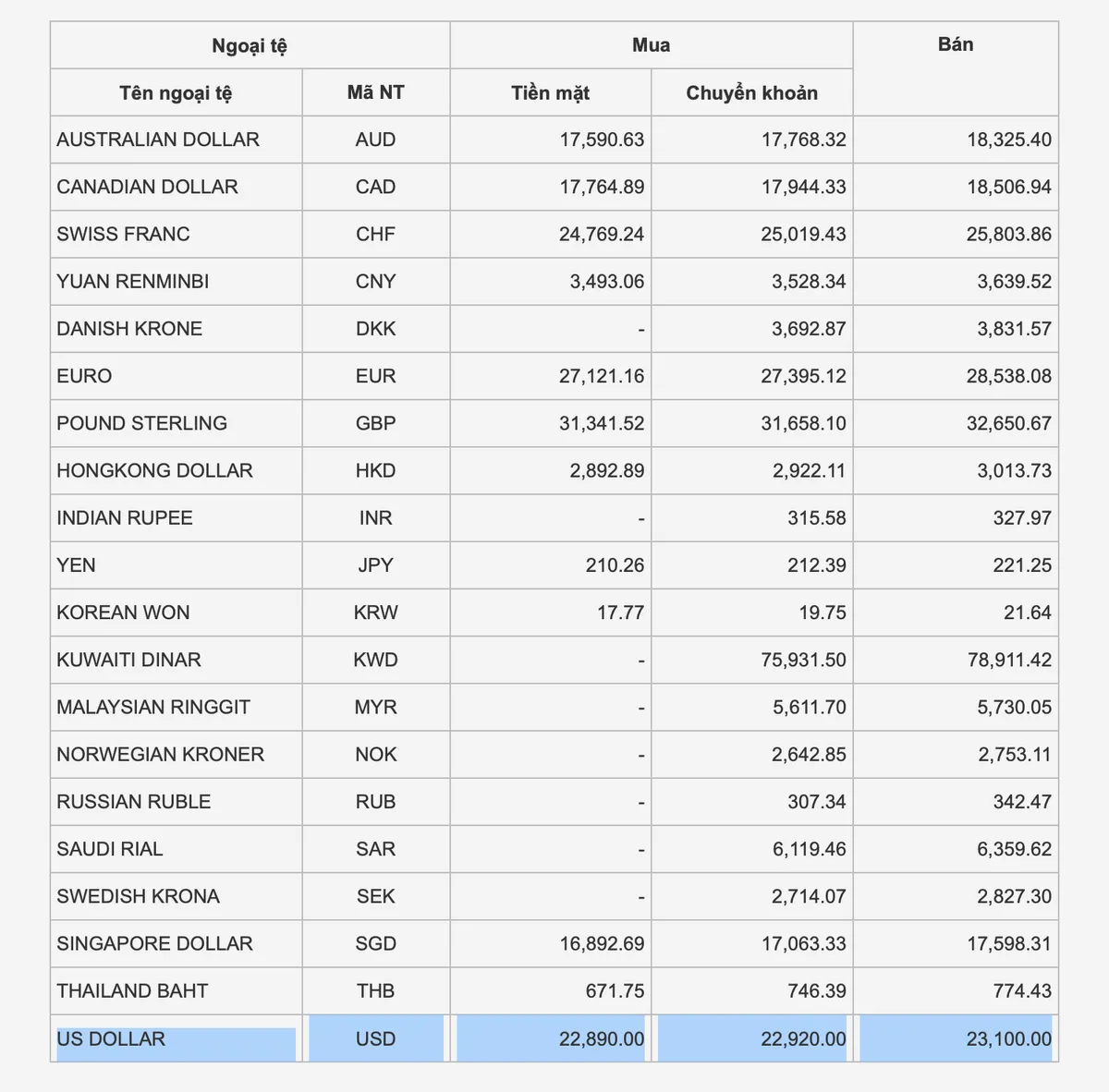This screenshot has height=1092, width=1109.
Task: Select the 'Tiền mặt' column header
Action: [550, 92]
